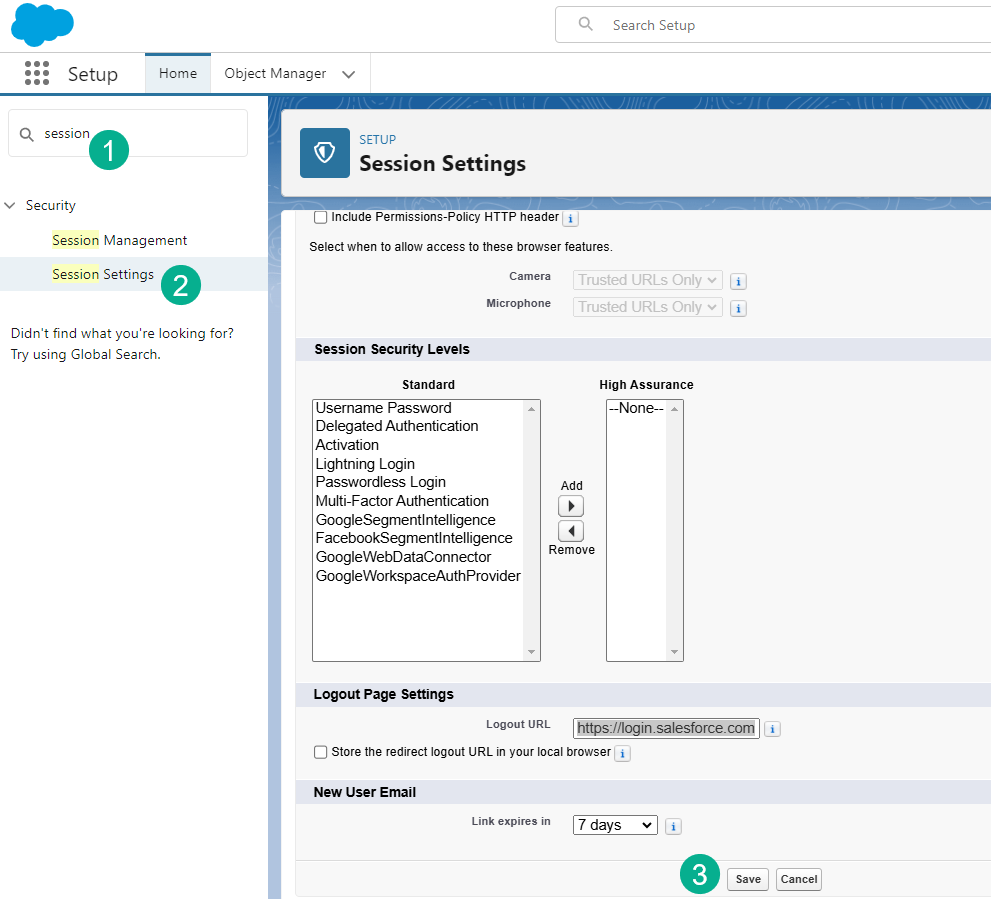991x899 pixels.
Task: Save the Session Settings changes
Action: (747, 878)
